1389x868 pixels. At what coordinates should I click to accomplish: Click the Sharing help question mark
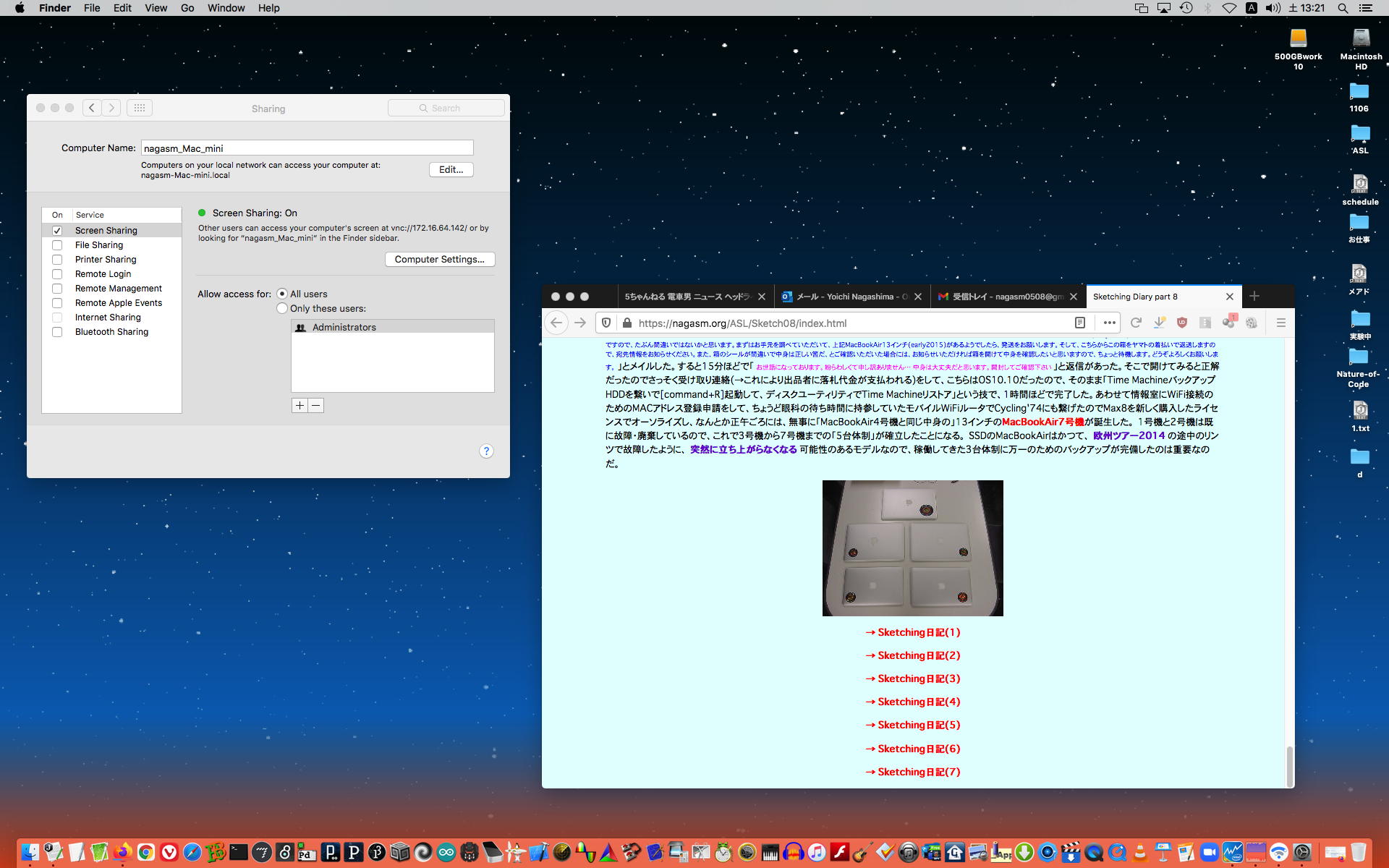point(486,451)
